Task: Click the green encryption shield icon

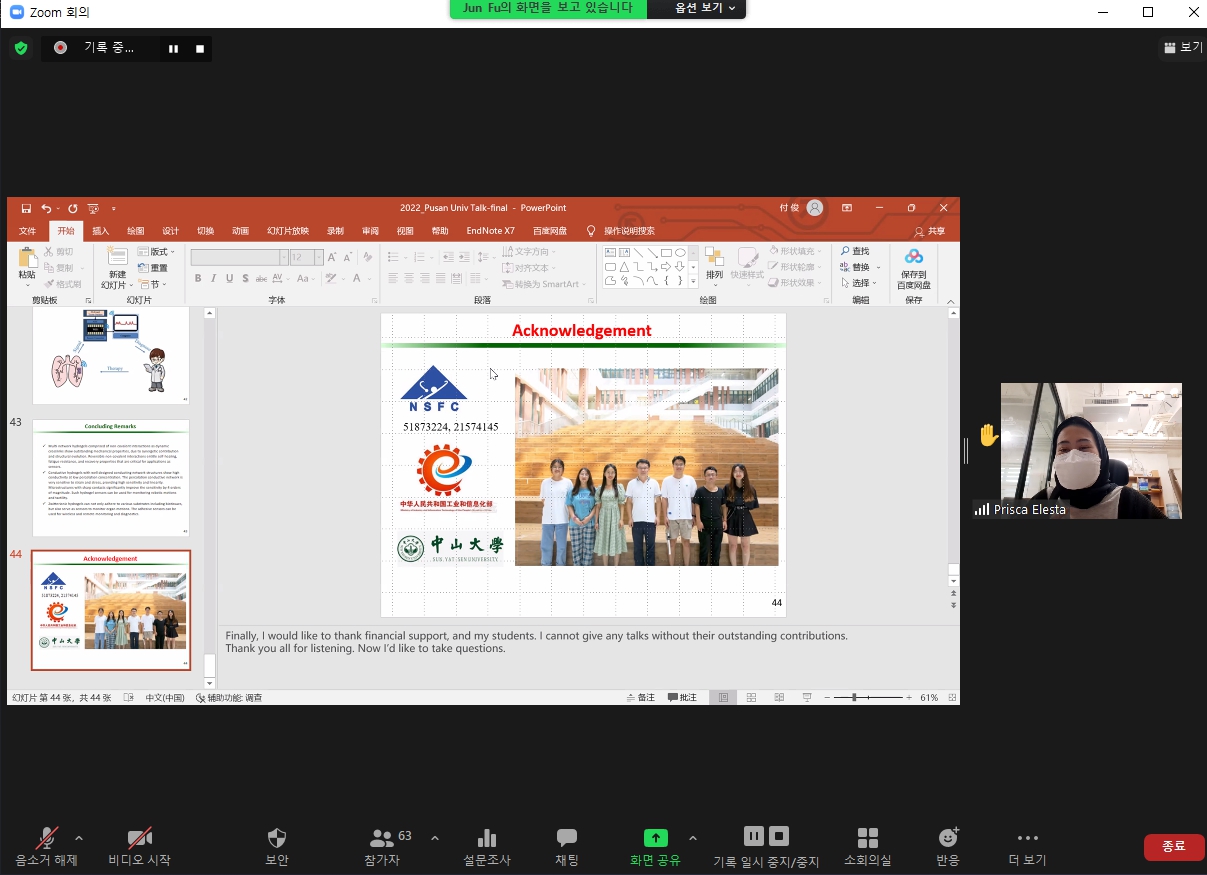Action: tap(21, 48)
